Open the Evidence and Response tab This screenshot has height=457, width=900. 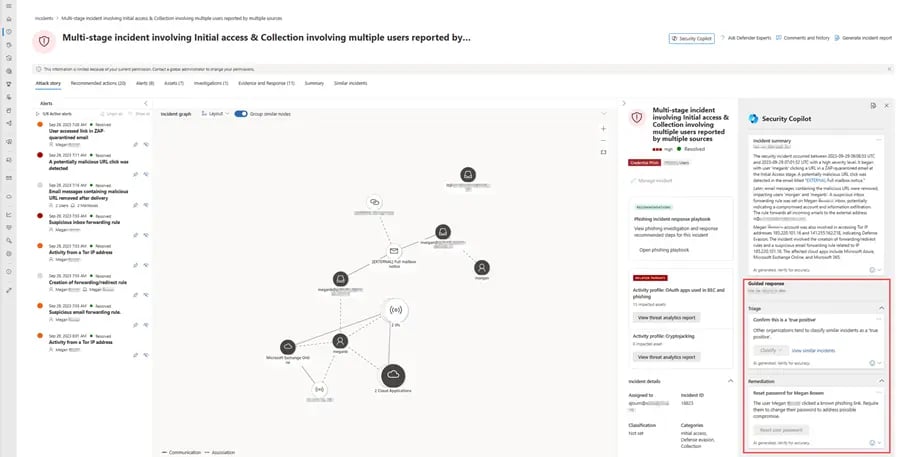[266, 83]
